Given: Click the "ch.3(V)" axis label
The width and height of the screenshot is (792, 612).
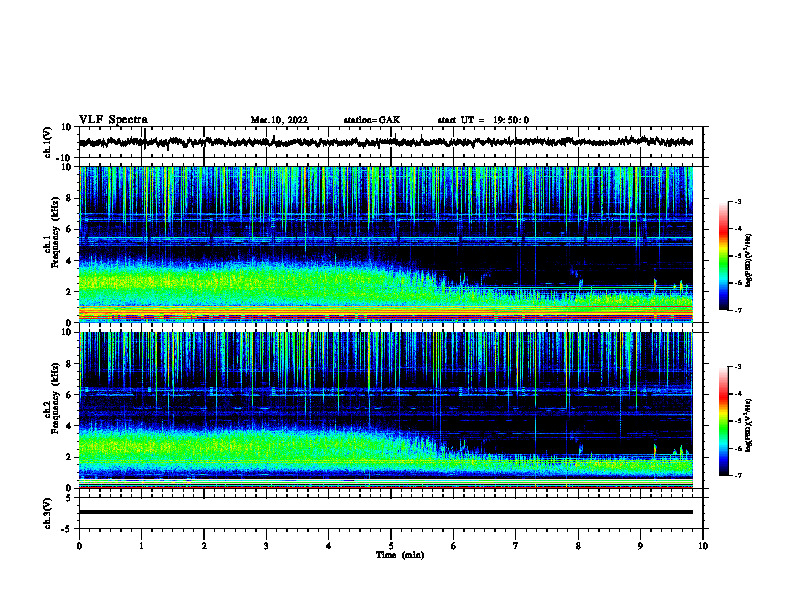Looking at the screenshot, I should tap(48, 514).
